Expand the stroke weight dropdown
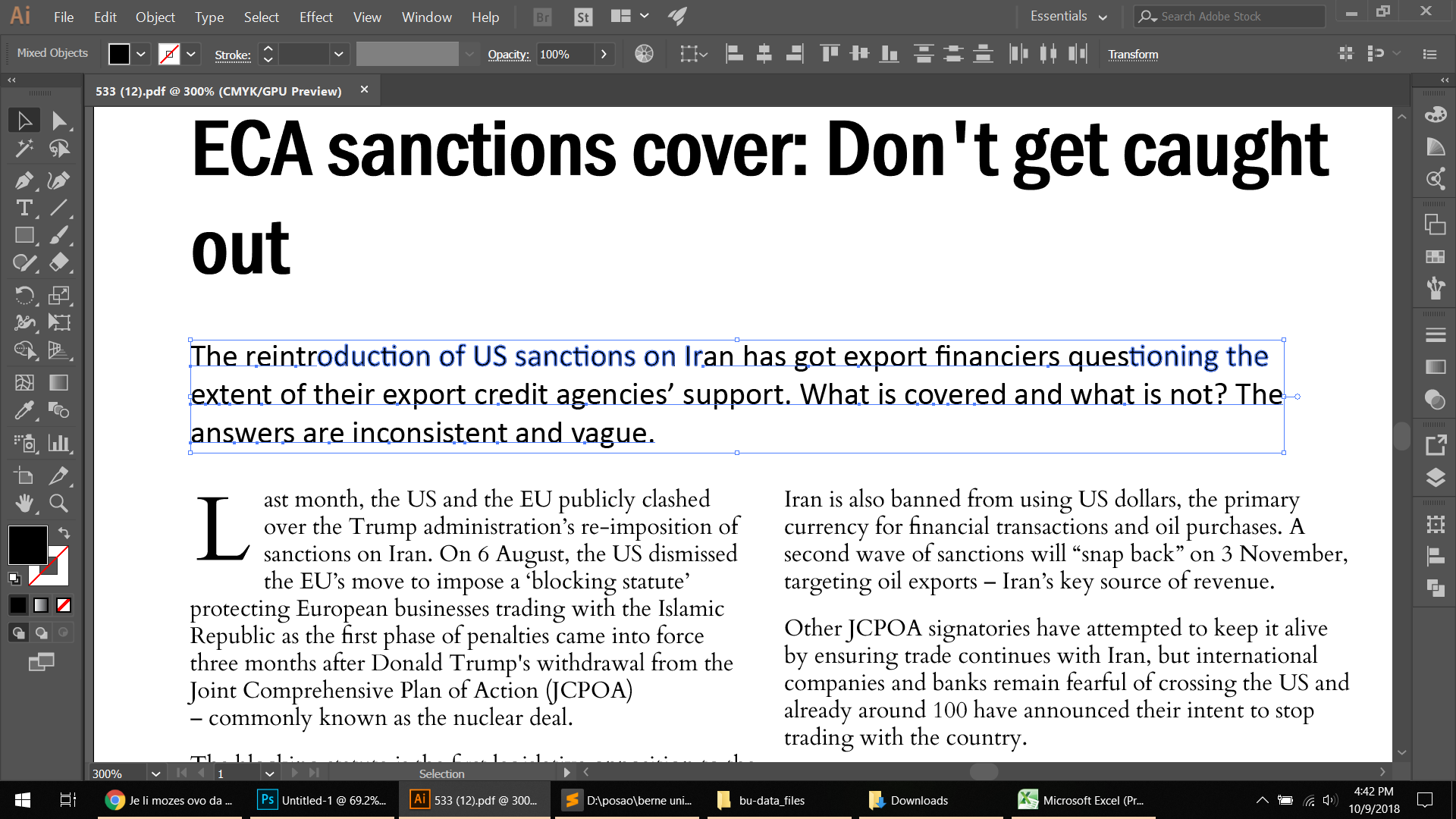The height and width of the screenshot is (819, 1456). point(338,54)
